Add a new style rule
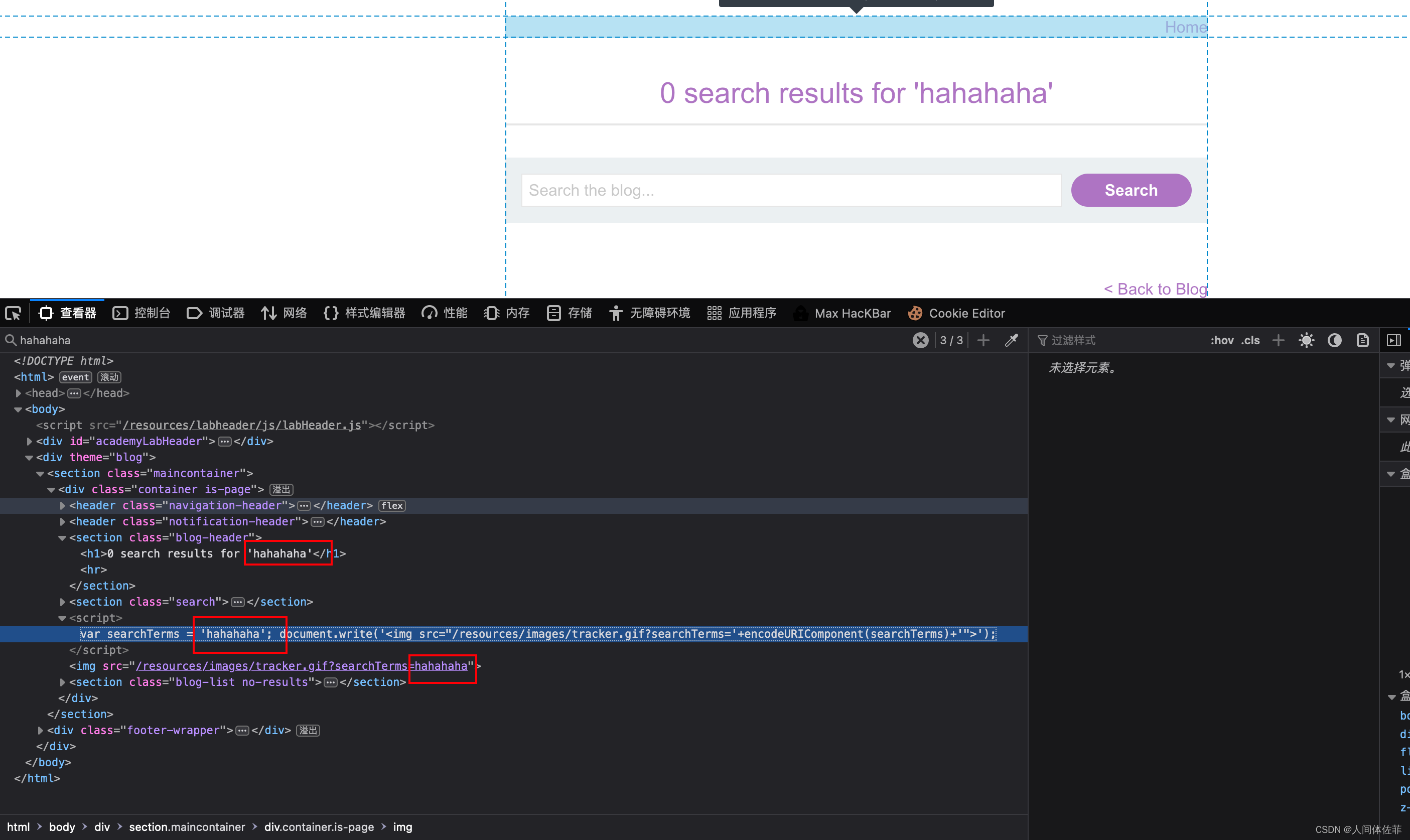 click(1278, 340)
